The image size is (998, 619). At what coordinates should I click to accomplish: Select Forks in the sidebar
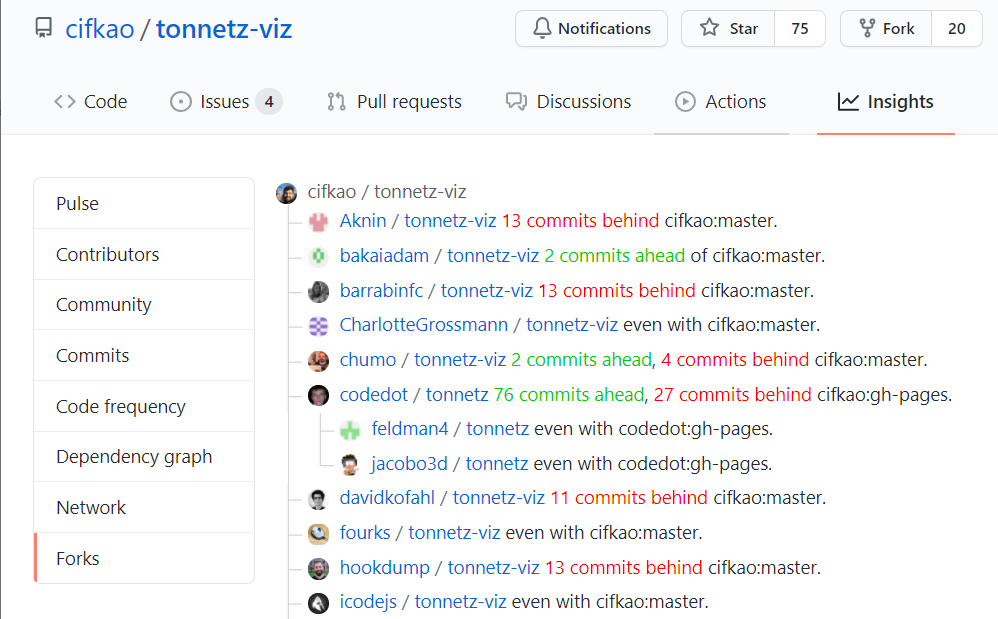tap(144, 559)
